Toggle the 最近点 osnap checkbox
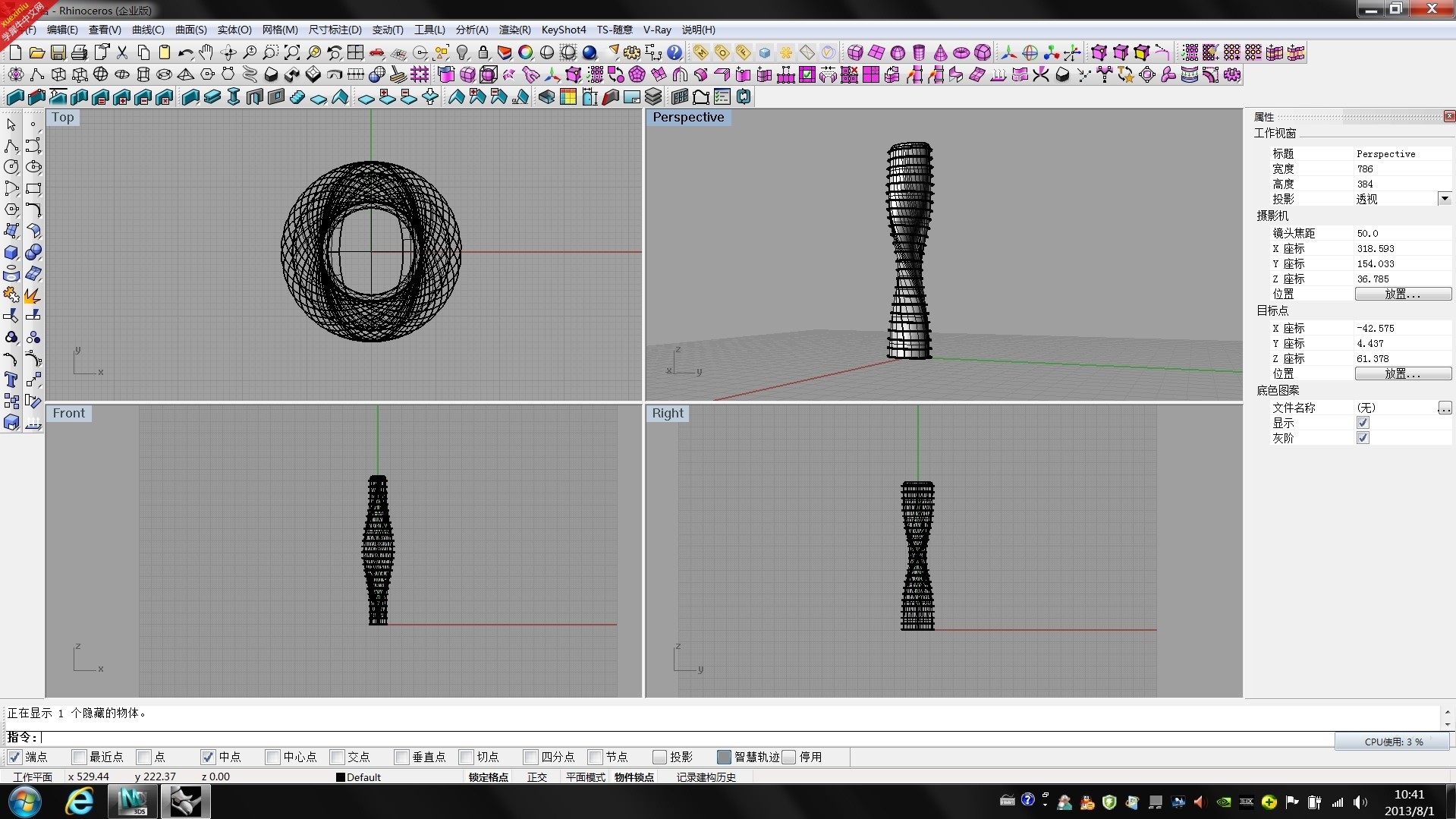This screenshot has height=819, width=1456. 79,757
